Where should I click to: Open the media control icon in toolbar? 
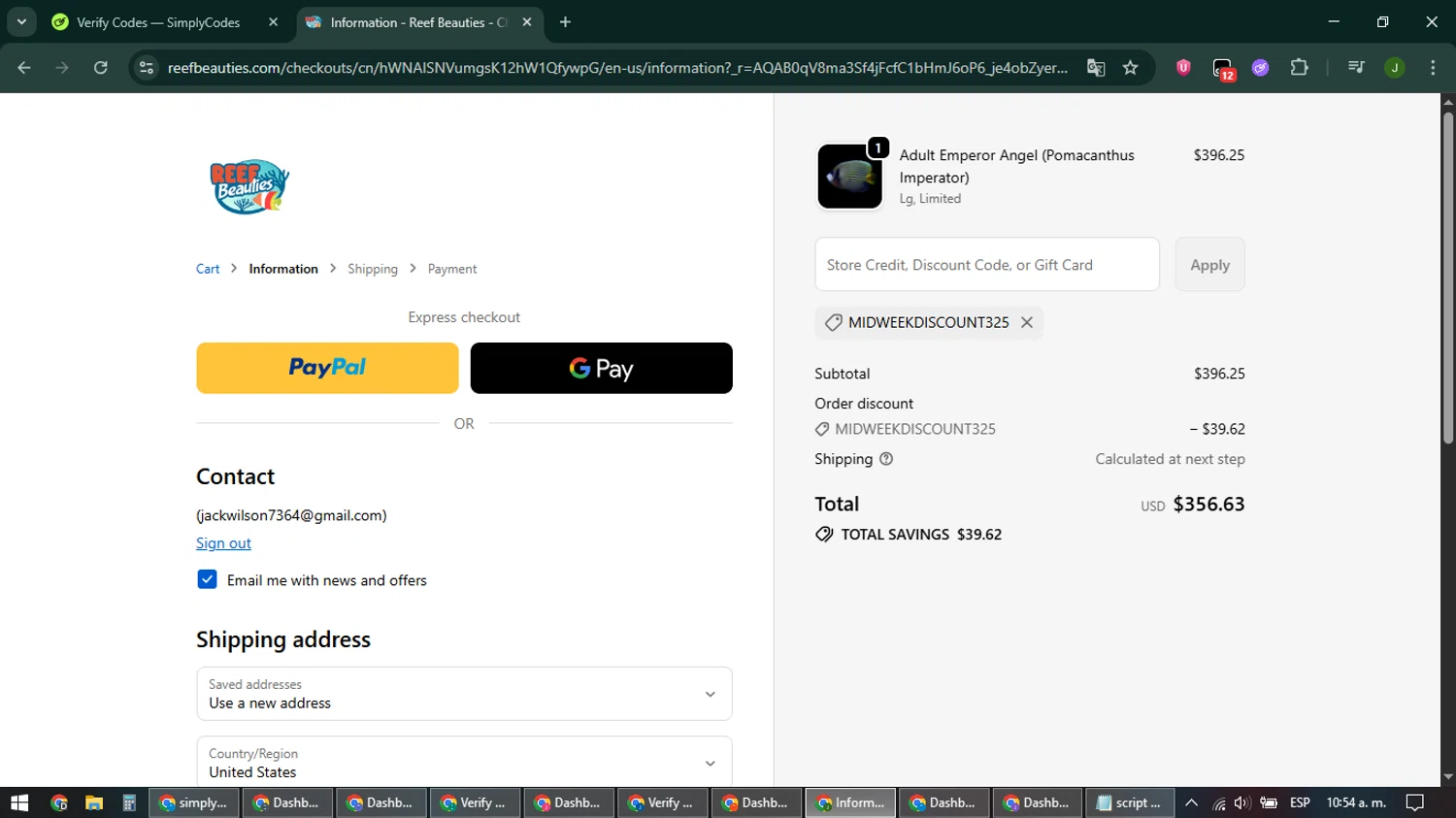tap(1356, 68)
